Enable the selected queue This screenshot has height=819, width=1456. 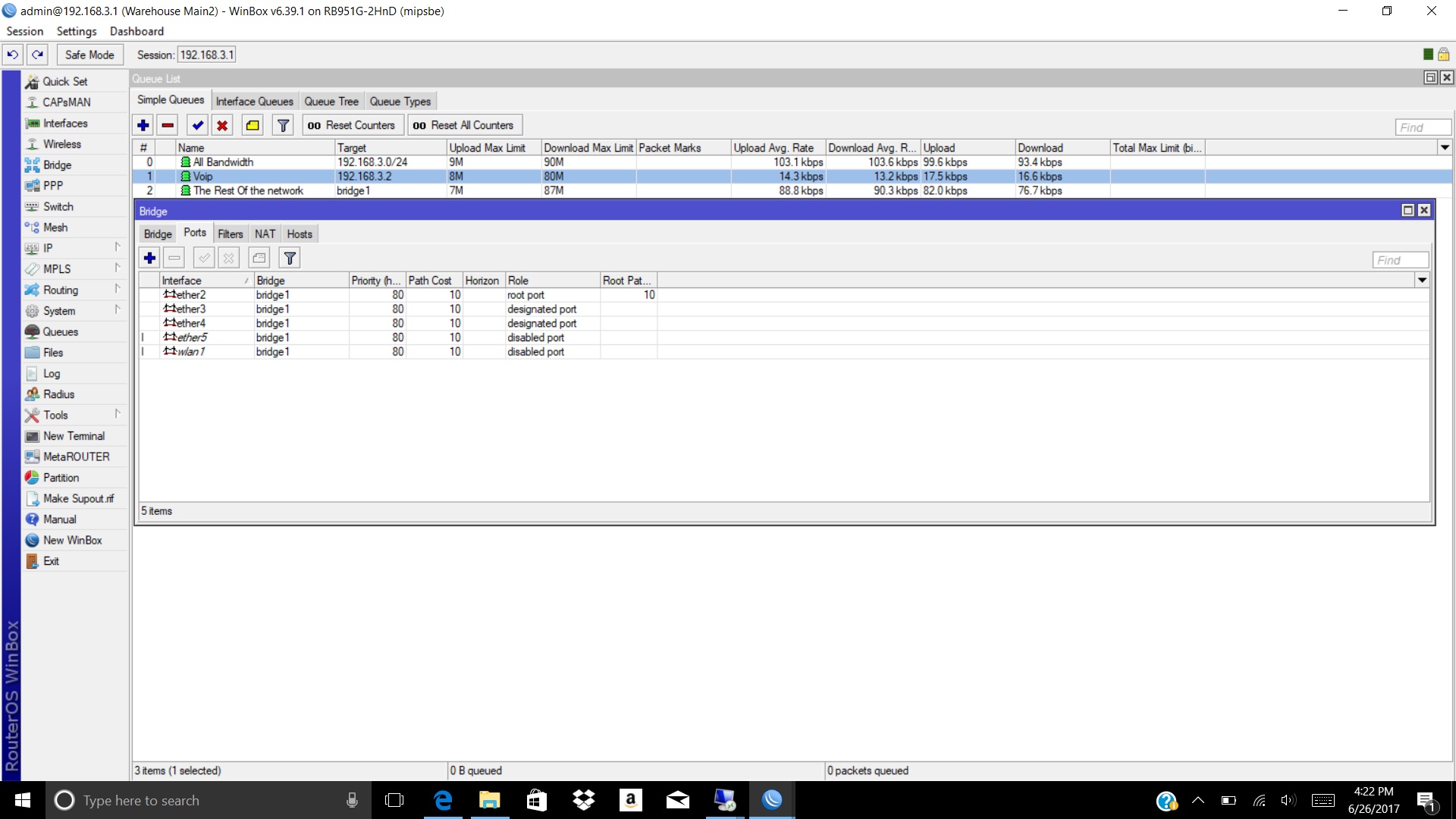pos(198,125)
